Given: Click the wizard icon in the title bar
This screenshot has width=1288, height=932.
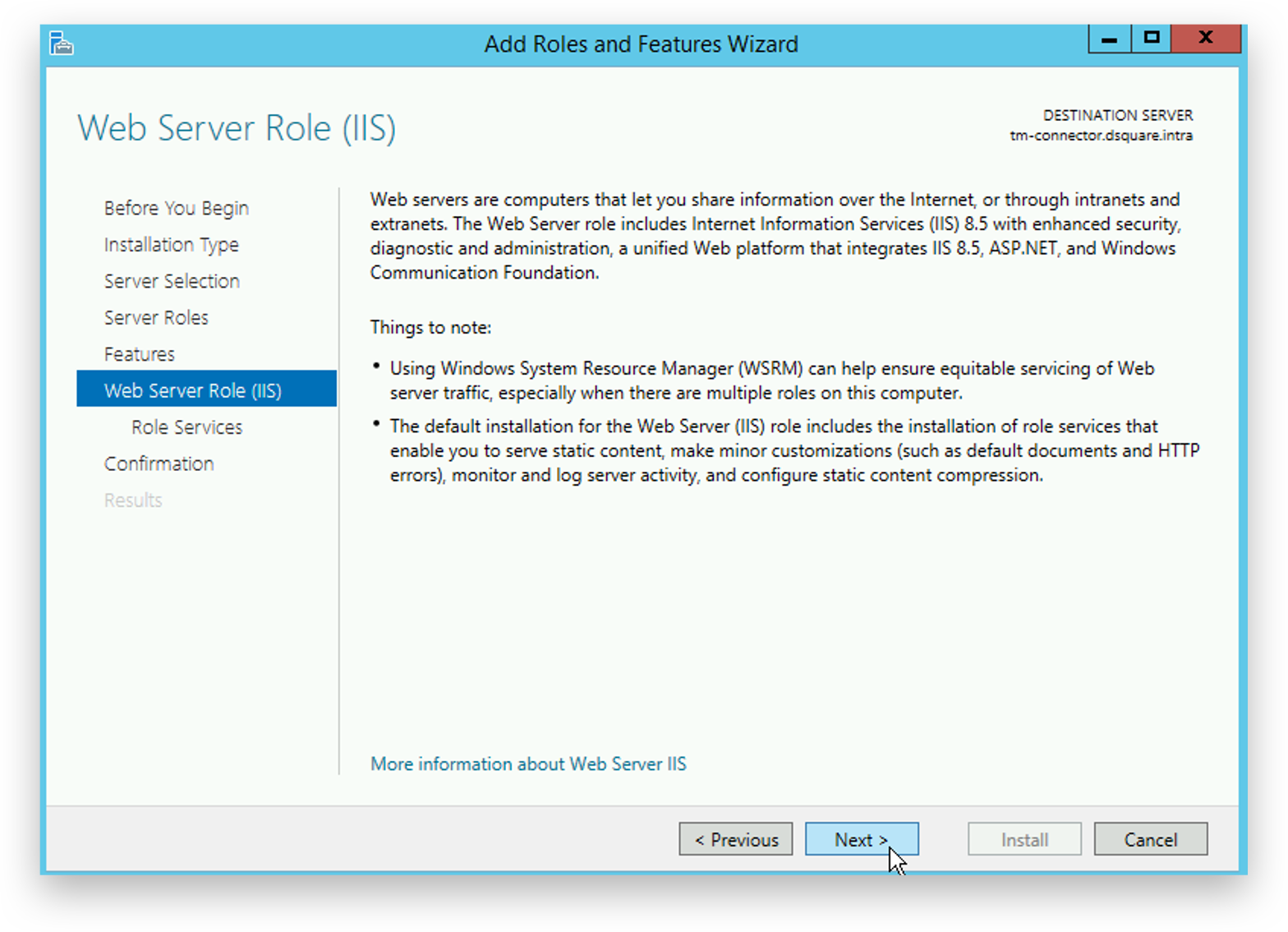Looking at the screenshot, I should (x=61, y=43).
